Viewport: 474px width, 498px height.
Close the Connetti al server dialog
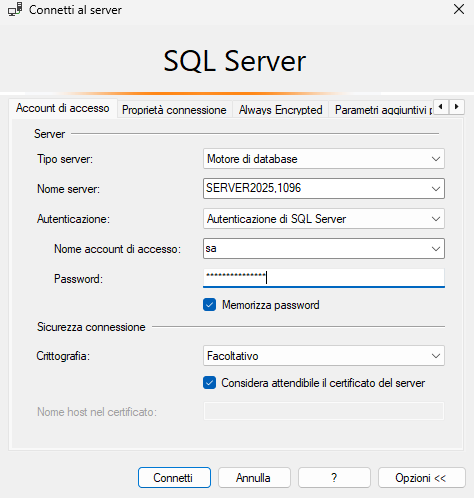pos(459,9)
